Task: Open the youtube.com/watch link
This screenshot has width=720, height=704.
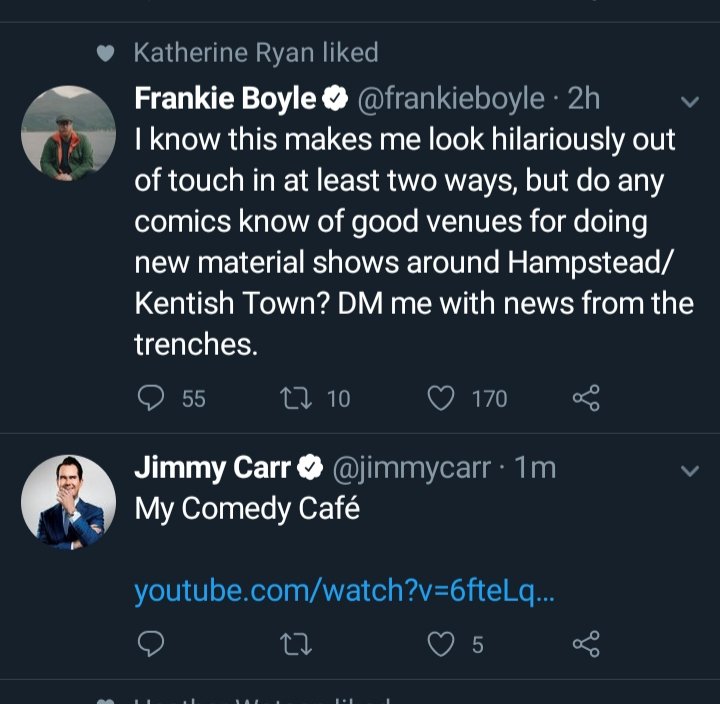Action: pos(344,591)
